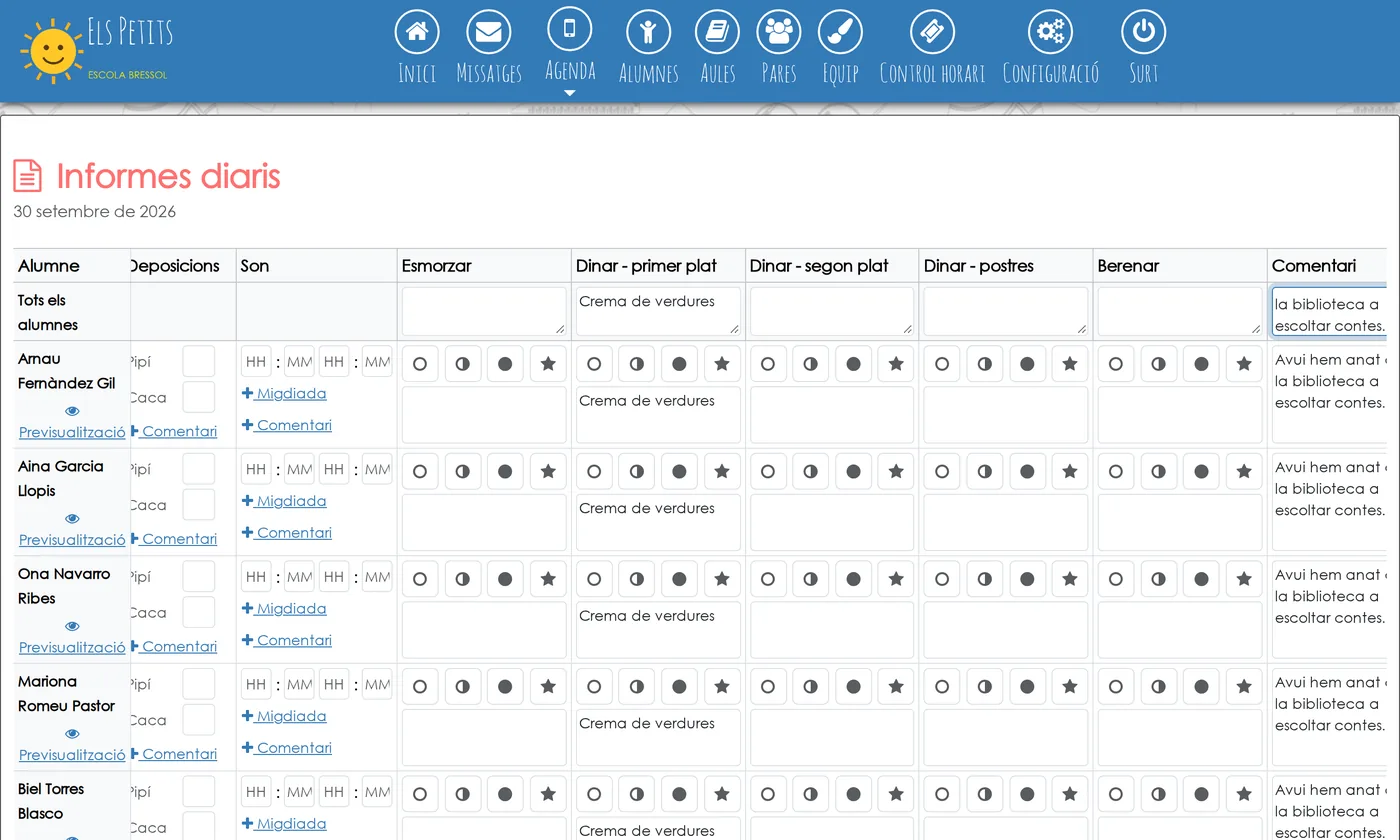1400x840 pixels.
Task: Open Pares group icon
Action: click(779, 32)
